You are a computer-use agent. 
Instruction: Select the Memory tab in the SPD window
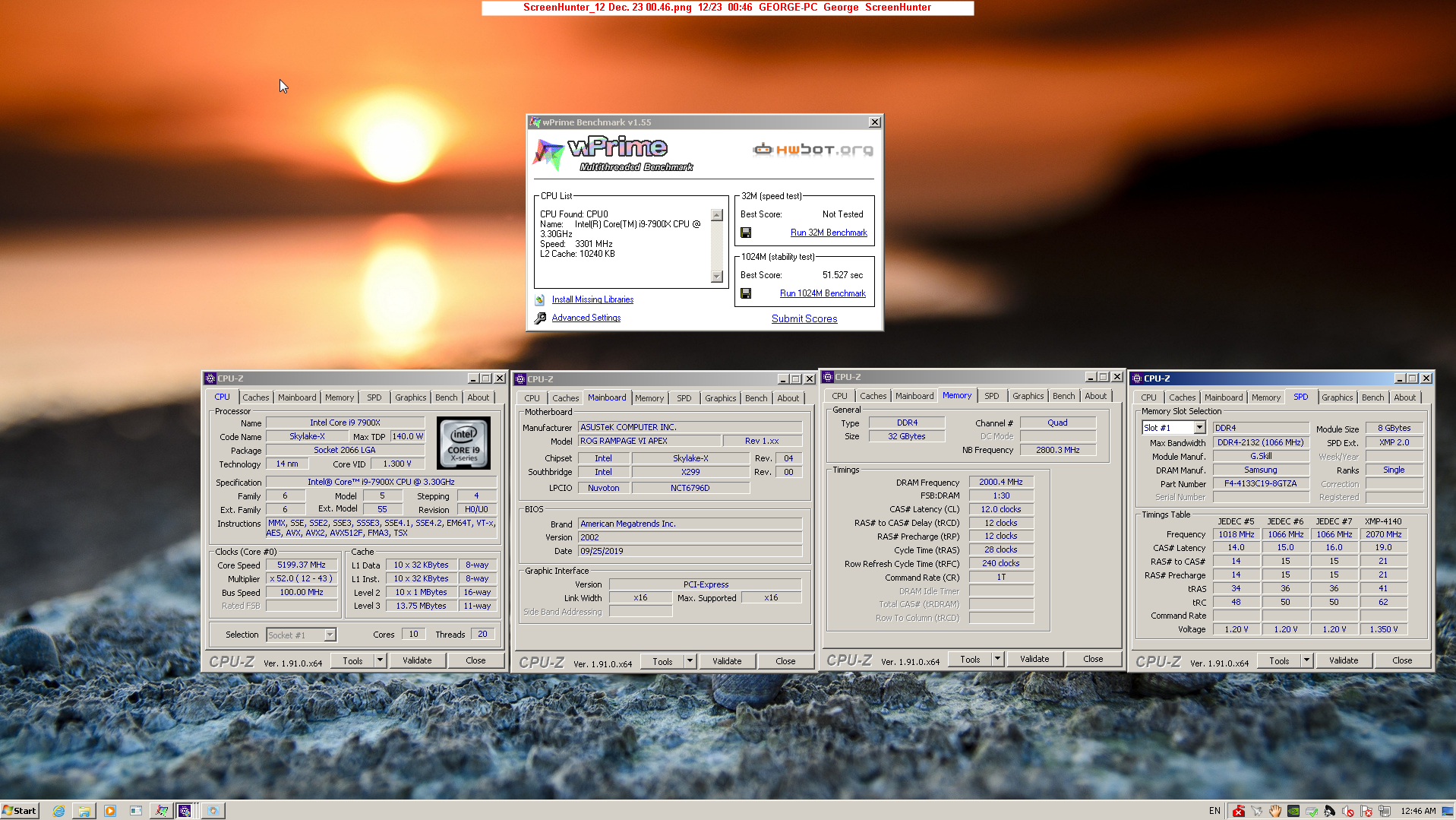[x=1265, y=397]
